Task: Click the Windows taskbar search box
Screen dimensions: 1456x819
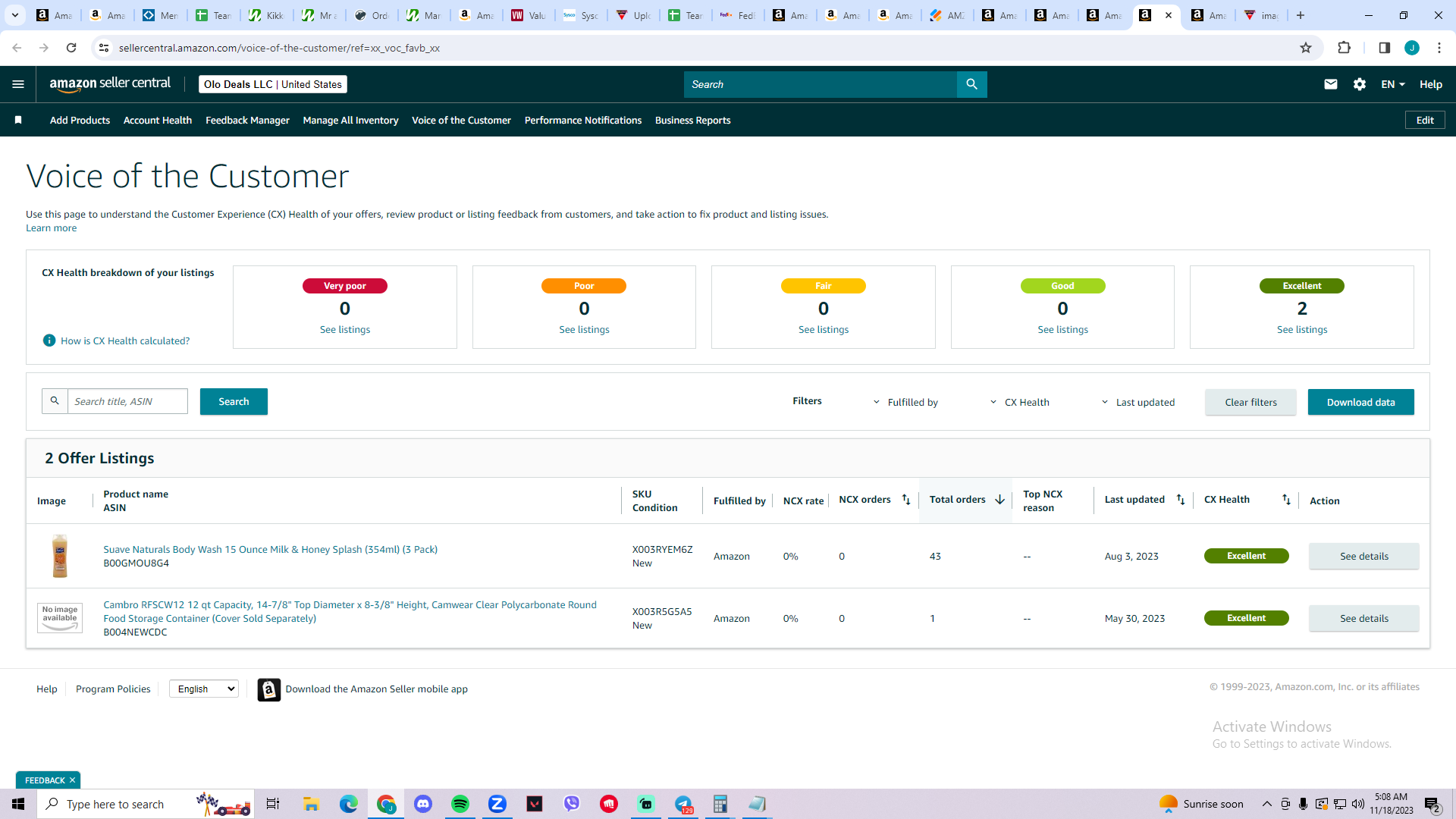Action: tap(146, 804)
